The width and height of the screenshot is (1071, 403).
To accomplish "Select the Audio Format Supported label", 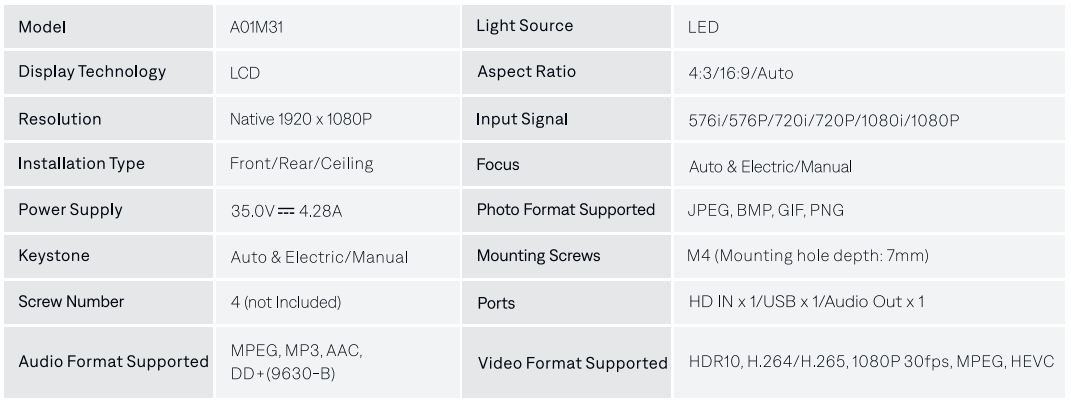I will pyautogui.click(x=113, y=362).
